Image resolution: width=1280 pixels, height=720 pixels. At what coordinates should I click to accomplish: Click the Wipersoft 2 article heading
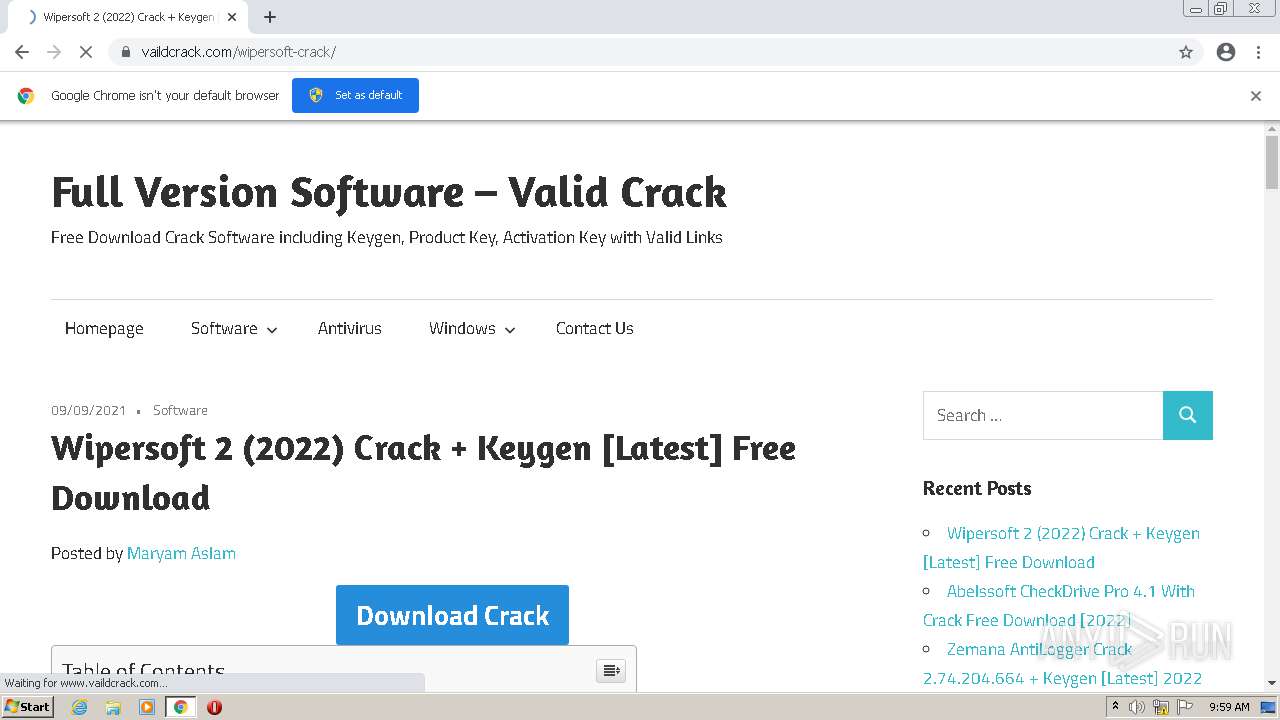click(x=423, y=473)
